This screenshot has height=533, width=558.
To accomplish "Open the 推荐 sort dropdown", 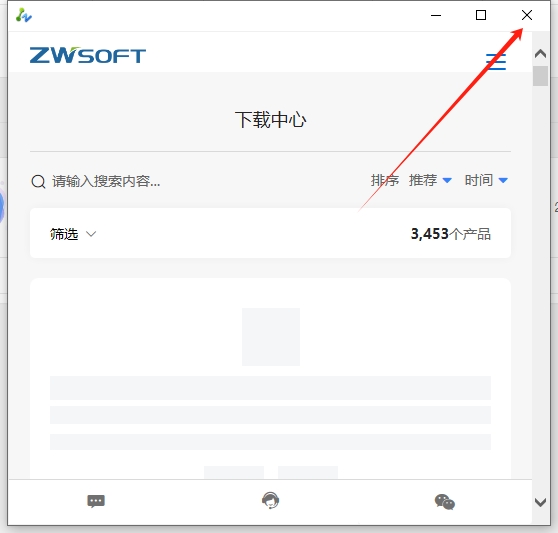I will 430,180.
